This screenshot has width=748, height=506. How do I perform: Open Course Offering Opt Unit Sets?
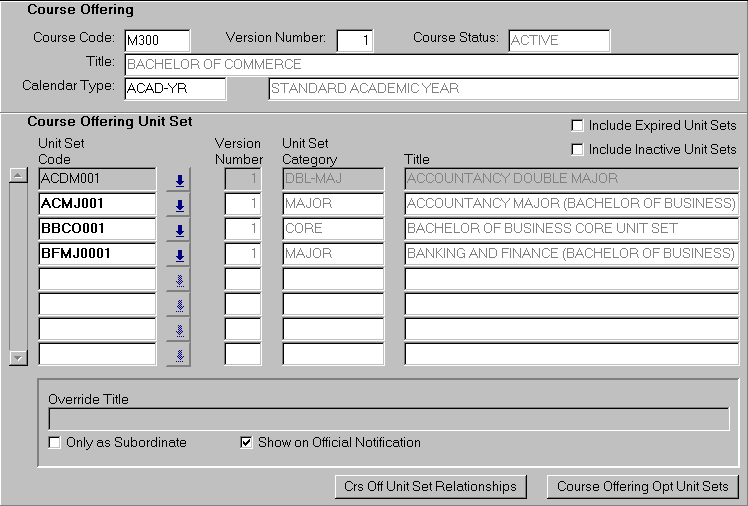643,486
